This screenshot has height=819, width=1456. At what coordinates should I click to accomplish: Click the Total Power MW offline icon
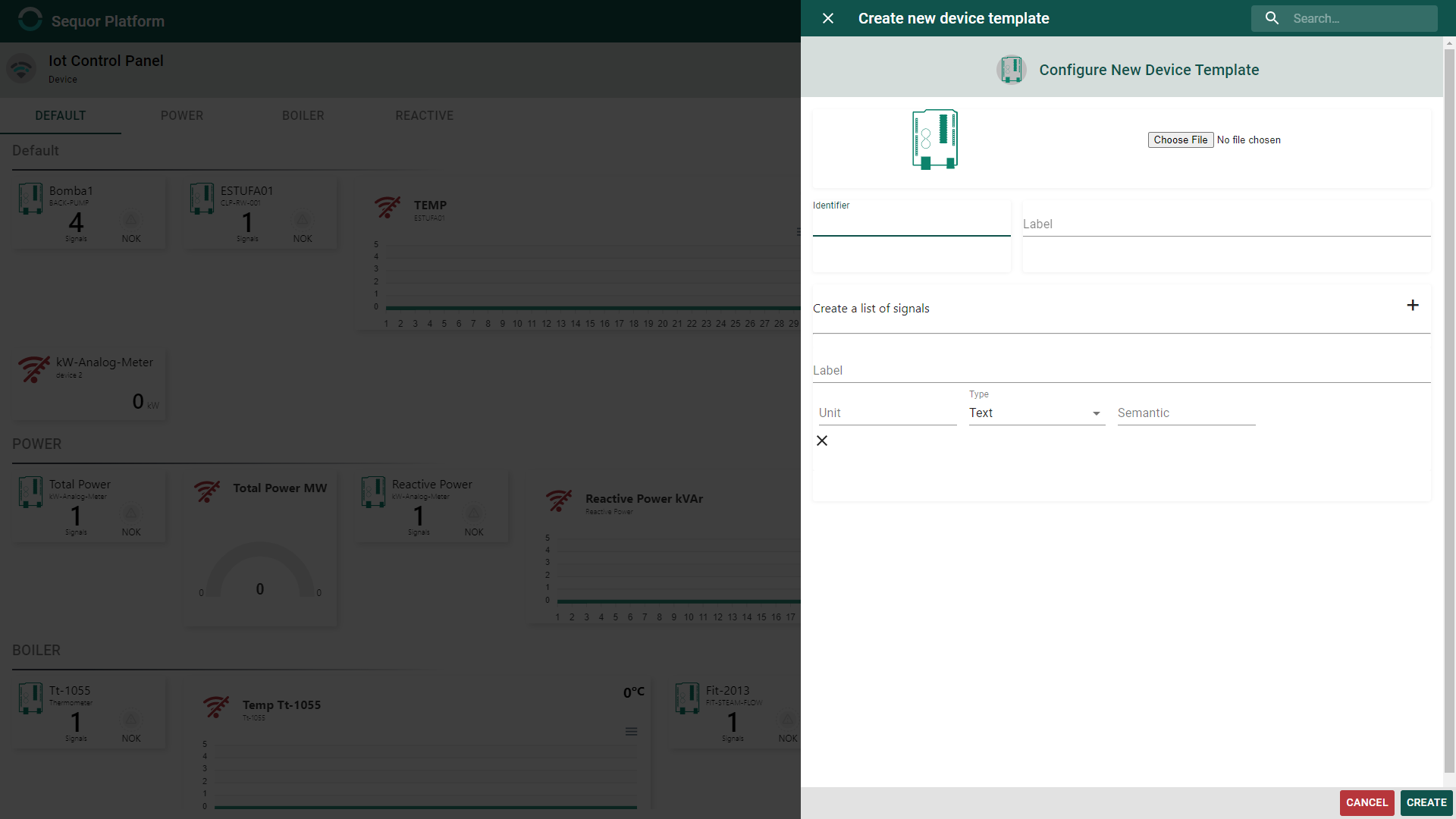pyautogui.click(x=207, y=491)
